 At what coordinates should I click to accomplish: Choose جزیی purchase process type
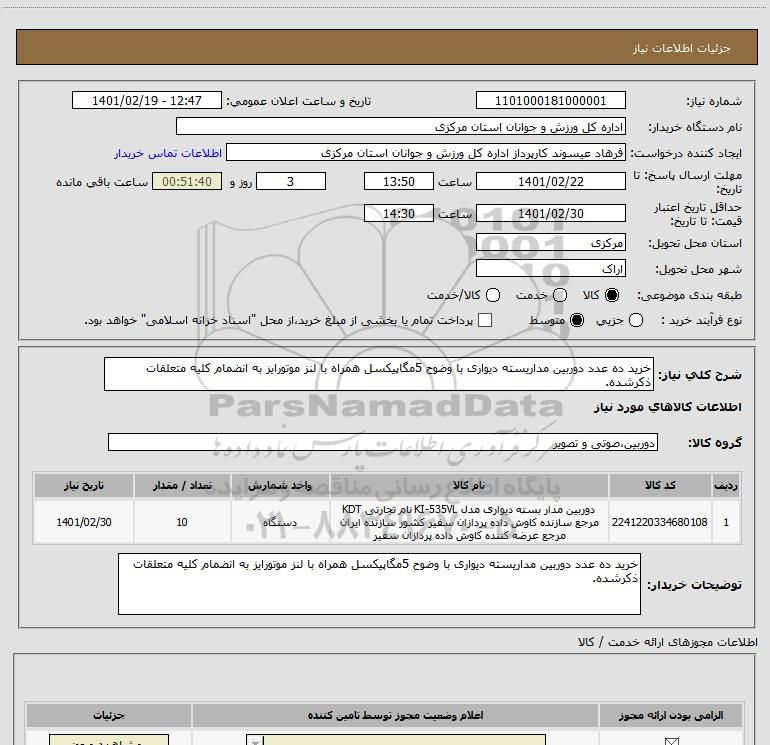[636, 320]
